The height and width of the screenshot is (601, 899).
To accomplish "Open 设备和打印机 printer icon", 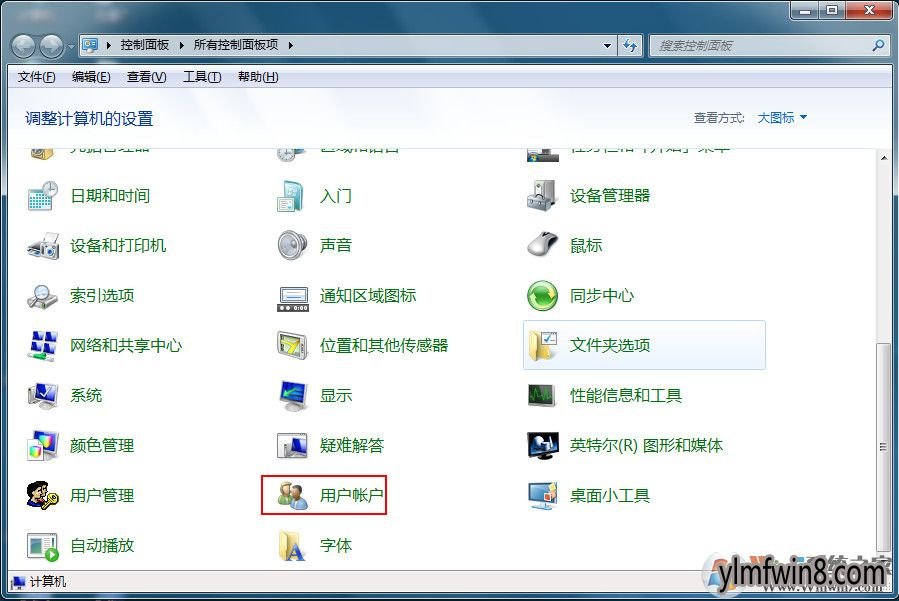I will 42,246.
